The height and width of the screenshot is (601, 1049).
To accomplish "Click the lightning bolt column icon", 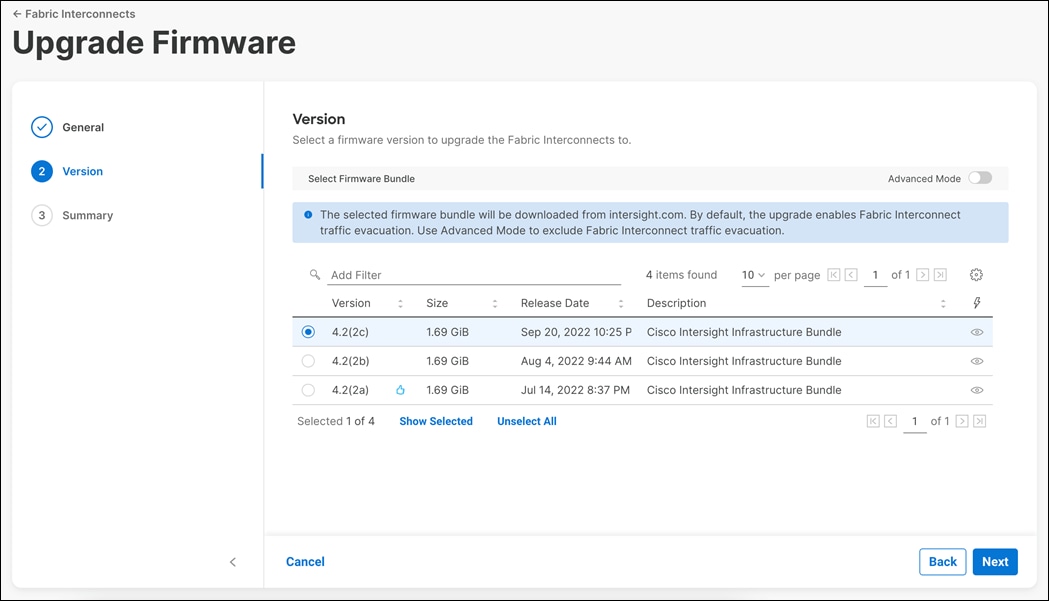I will click(976, 303).
